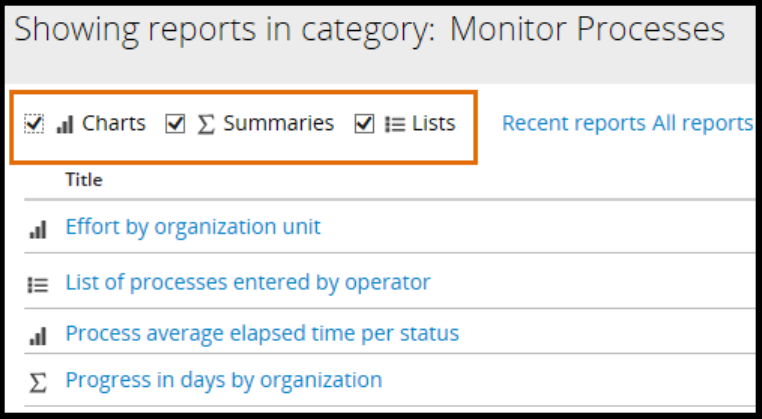Click the Title column header

(84, 180)
